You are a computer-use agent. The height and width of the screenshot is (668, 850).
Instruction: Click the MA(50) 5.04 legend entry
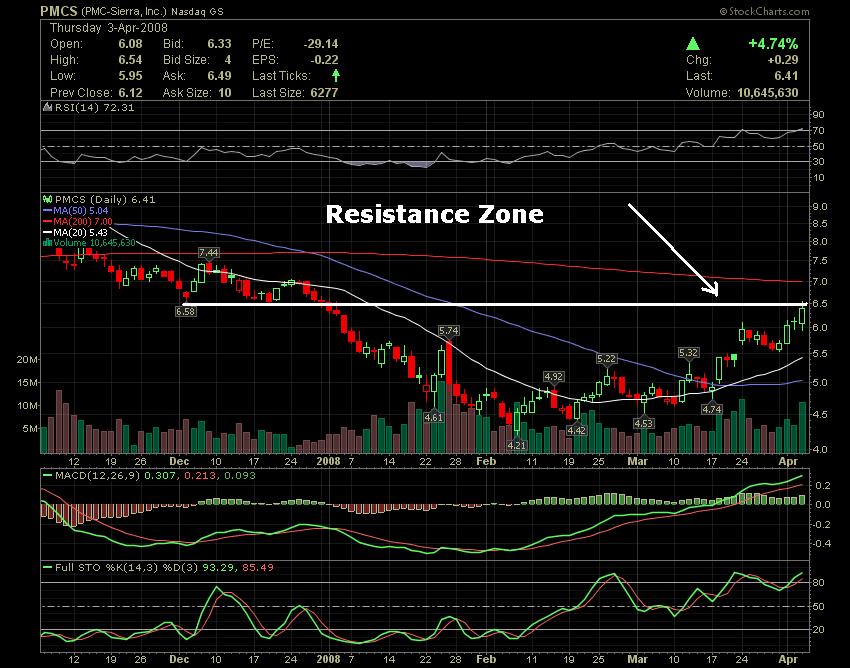80,210
